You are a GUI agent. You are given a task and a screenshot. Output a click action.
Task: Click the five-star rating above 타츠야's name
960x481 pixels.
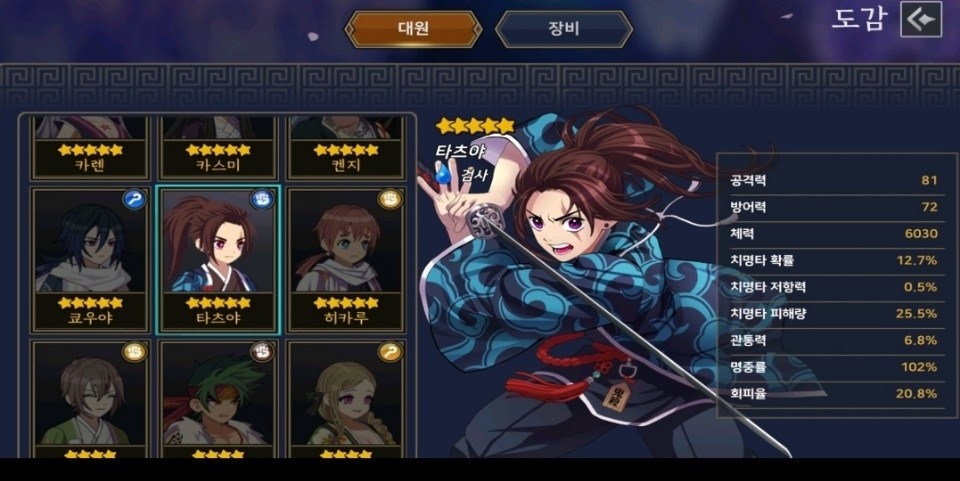click(475, 126)
